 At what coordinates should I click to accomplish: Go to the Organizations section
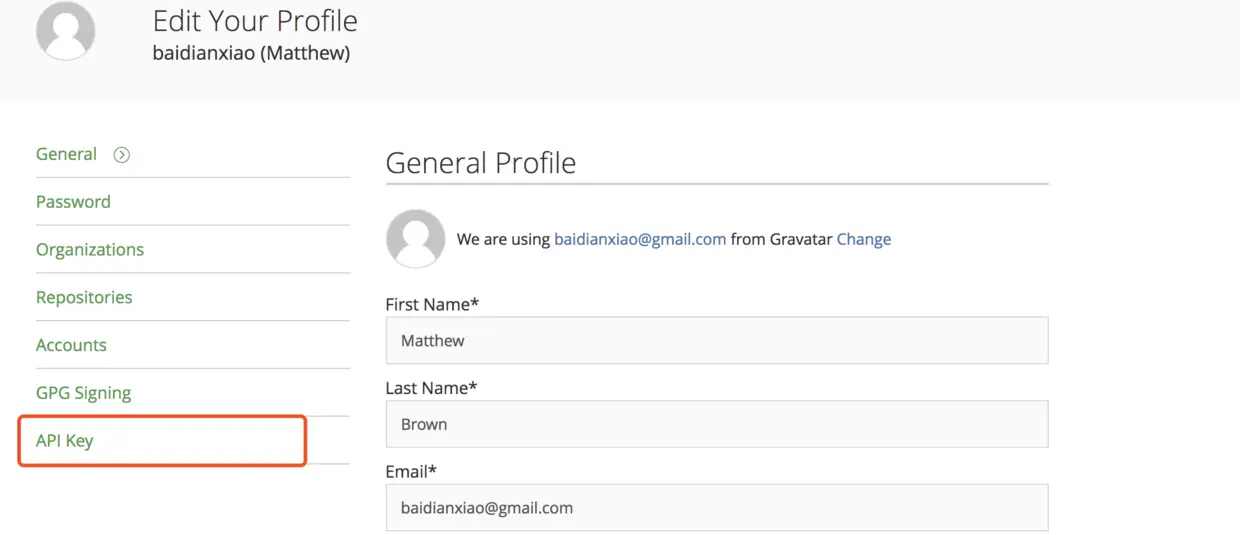90,250
